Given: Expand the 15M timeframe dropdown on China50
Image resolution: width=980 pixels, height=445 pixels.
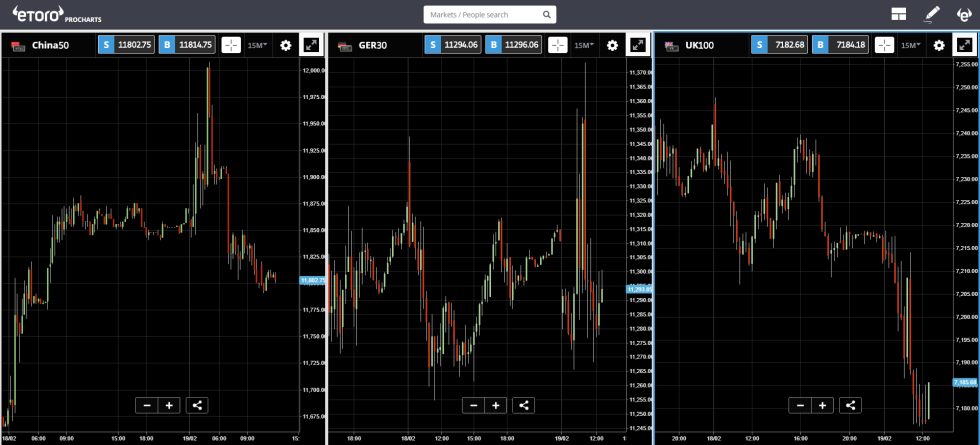Looking at the screenshot, I should tap(258, 45).
